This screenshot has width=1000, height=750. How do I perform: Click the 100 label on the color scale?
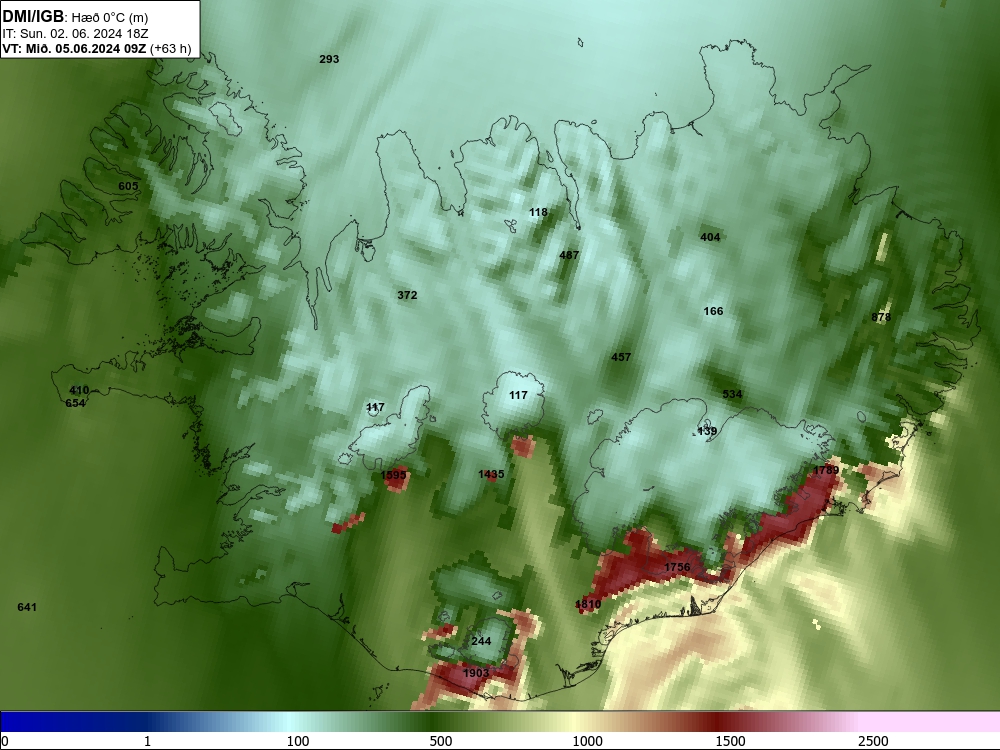(x=298, y=741)
